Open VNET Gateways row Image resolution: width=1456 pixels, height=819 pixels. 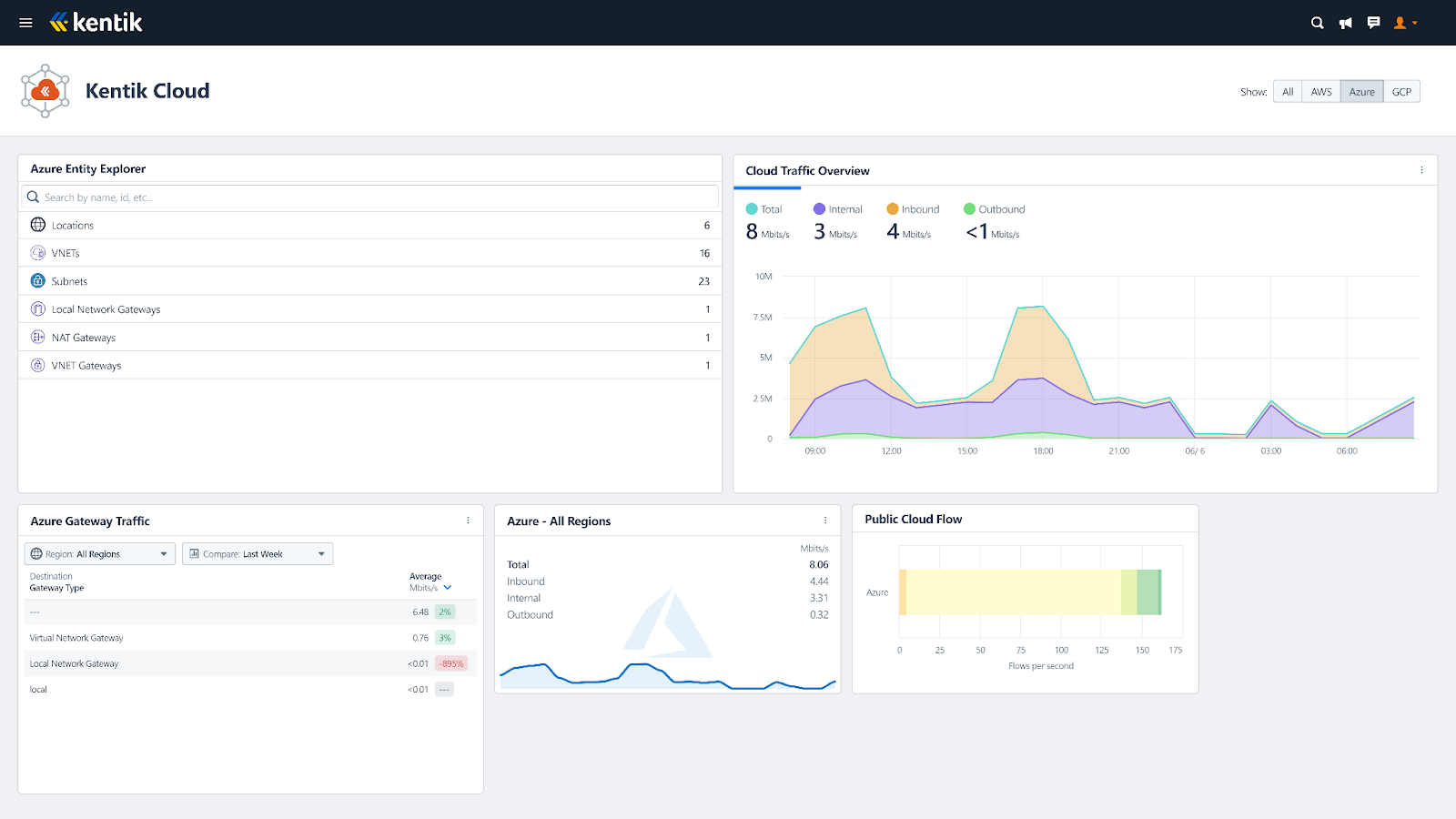point(369,366)
